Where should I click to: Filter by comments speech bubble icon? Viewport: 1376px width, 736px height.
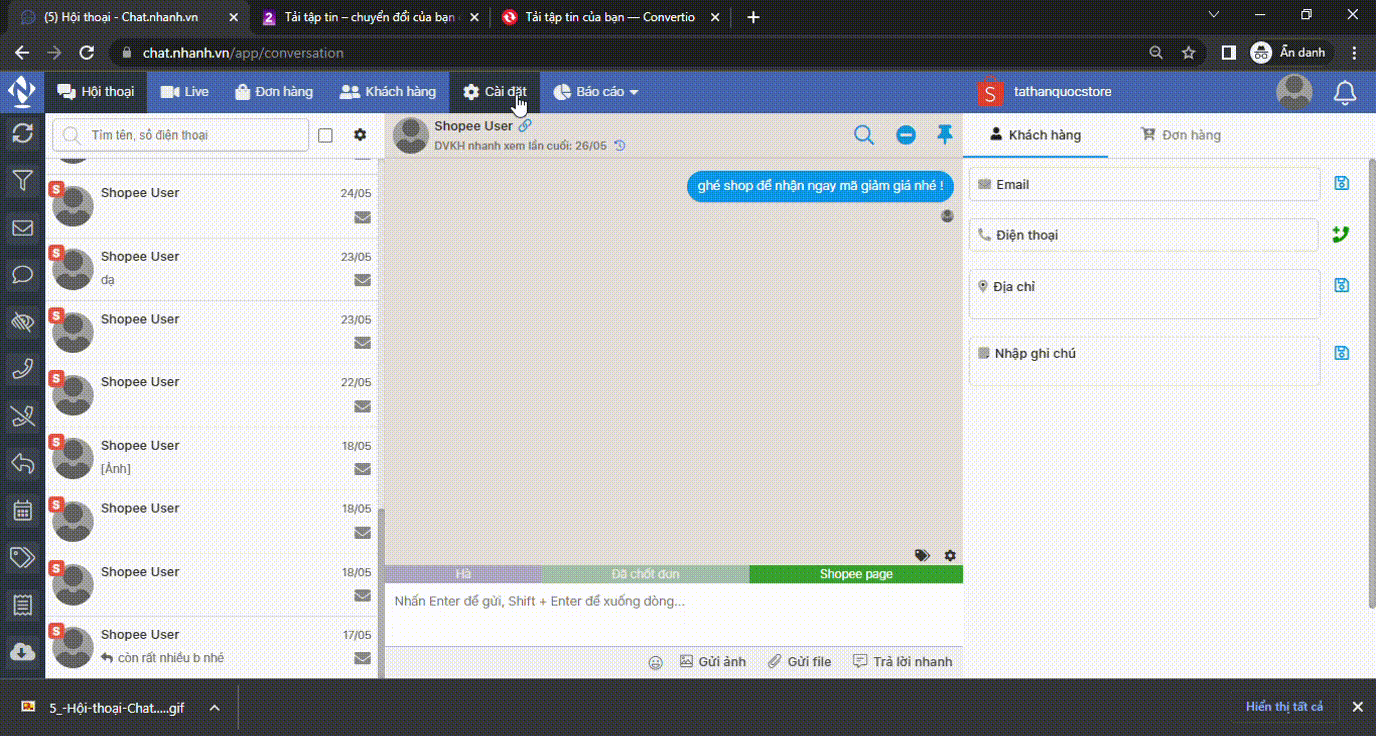coord(22,275)
